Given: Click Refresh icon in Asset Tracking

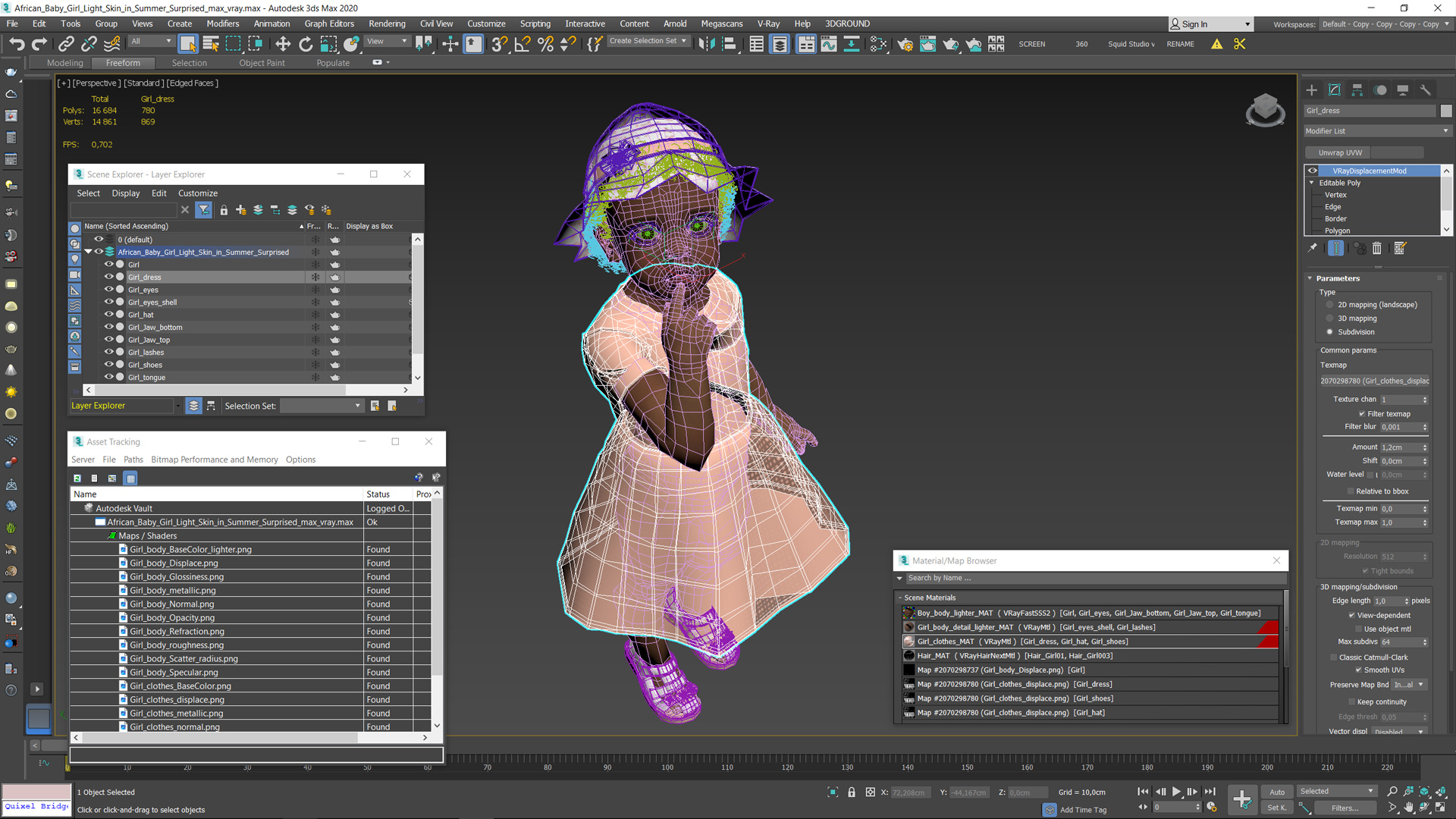Looking at the screenshot, I should (77, 479).
